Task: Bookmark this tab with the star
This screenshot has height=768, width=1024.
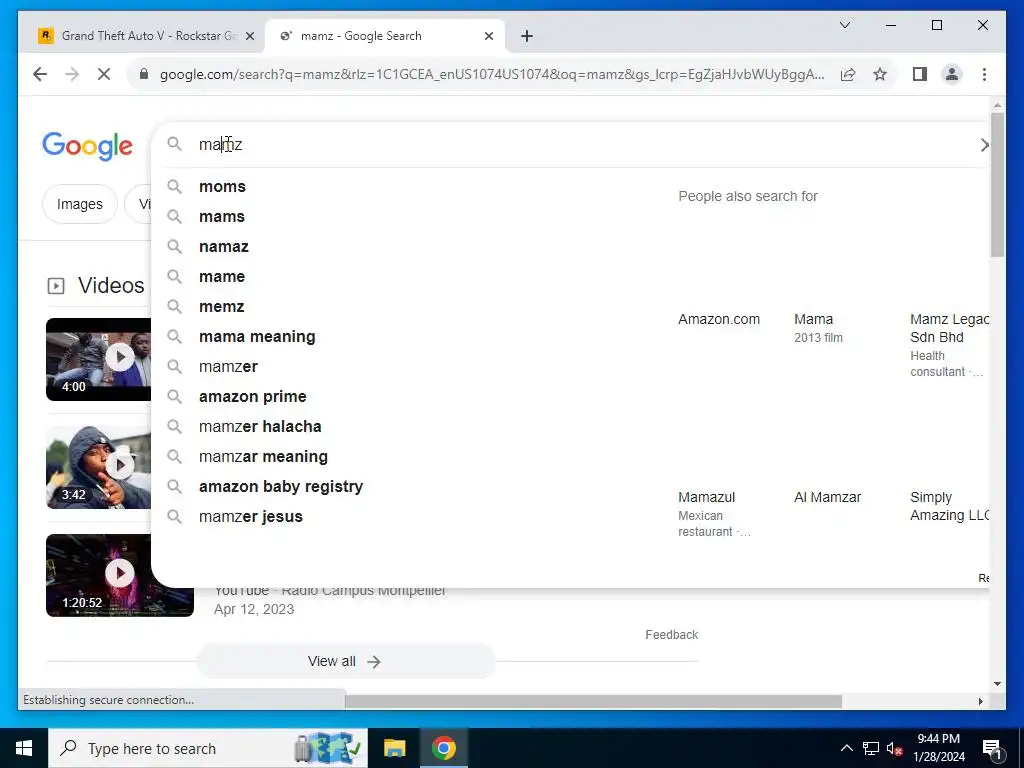Action: pyautogui.click(x=880, y=74)
